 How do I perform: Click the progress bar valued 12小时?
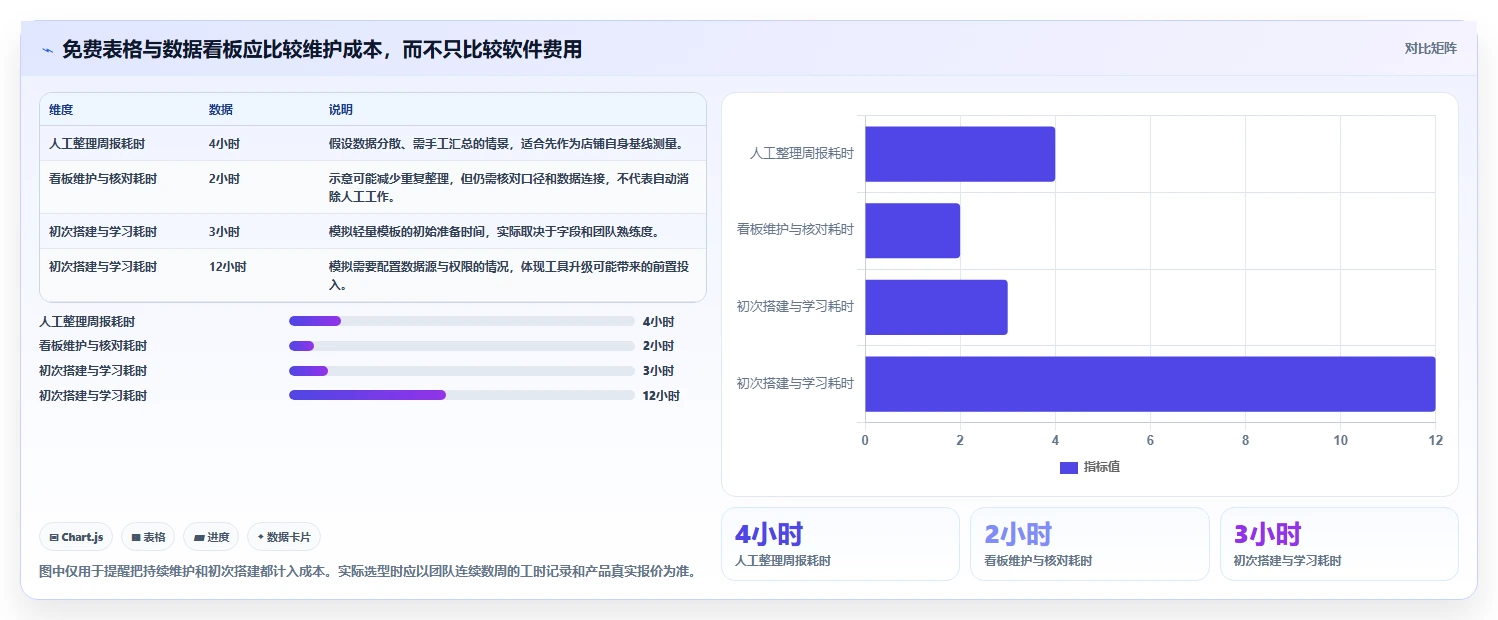point(462,395)
